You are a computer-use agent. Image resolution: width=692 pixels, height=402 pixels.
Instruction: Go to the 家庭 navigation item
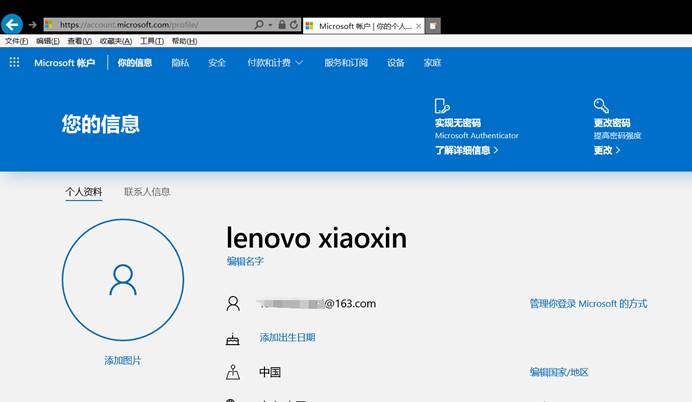[x=432, y=63]
